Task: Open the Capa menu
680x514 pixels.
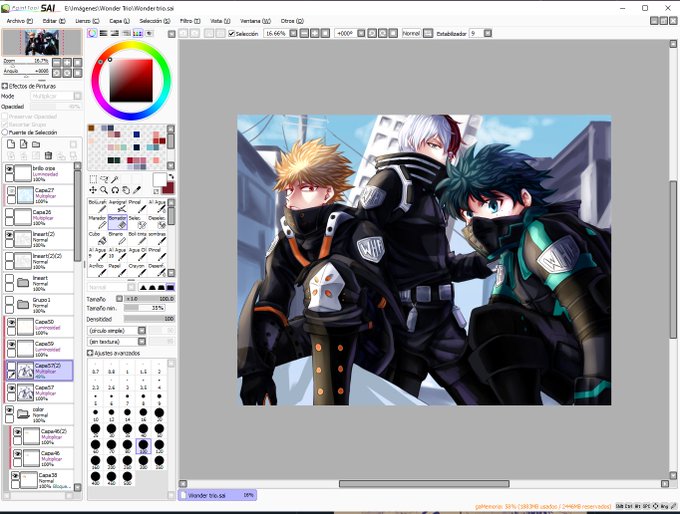Action: pyautogui.click(x=119, y=21)
